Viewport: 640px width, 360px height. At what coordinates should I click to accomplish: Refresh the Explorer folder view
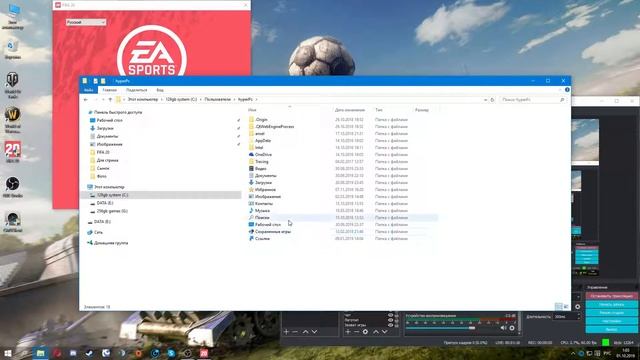click(x=492, y=100)
